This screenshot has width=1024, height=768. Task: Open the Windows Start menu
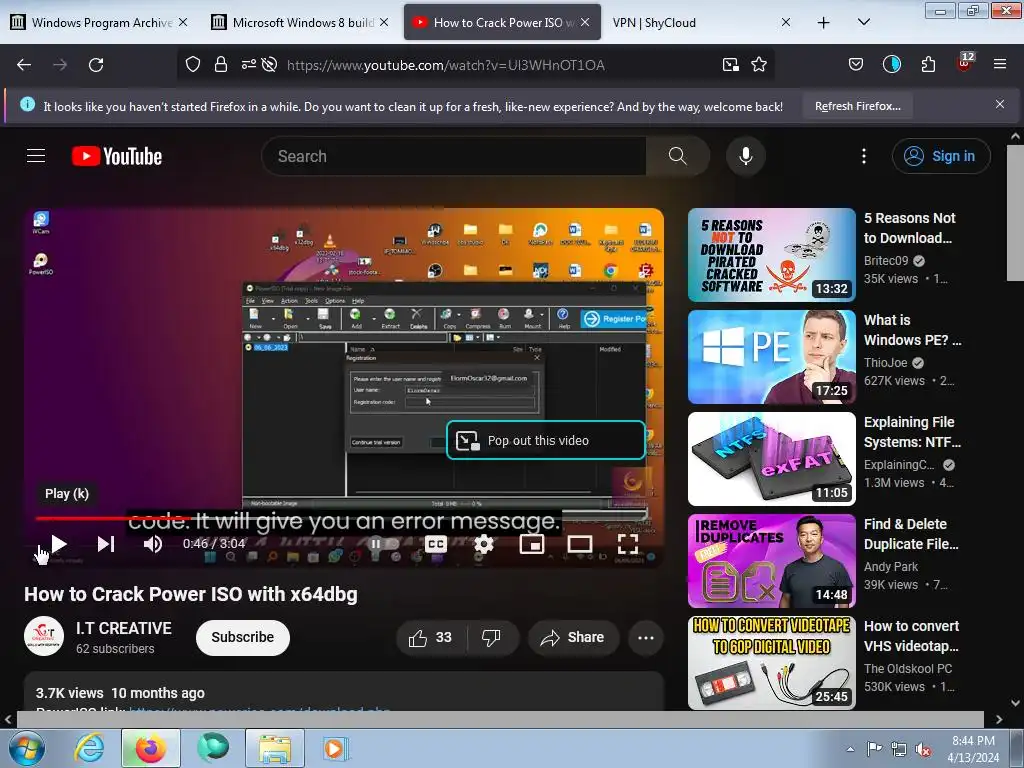click(27, 748)
